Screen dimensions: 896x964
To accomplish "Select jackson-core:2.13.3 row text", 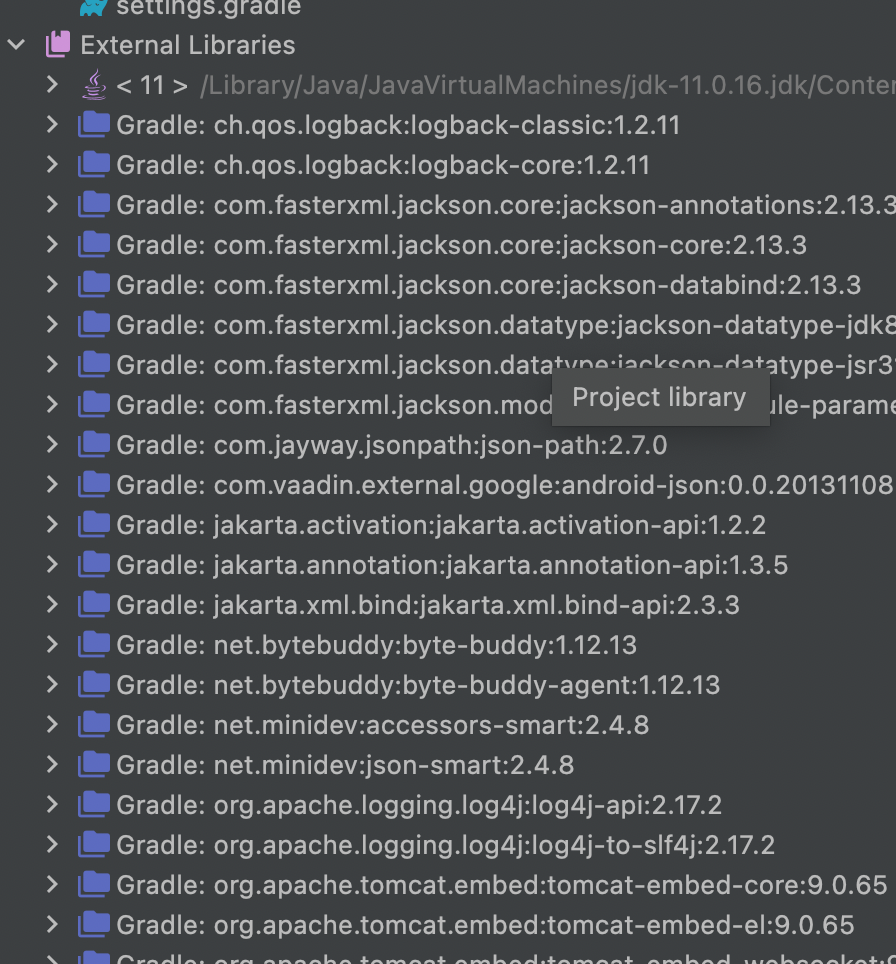I will point(461,245).
